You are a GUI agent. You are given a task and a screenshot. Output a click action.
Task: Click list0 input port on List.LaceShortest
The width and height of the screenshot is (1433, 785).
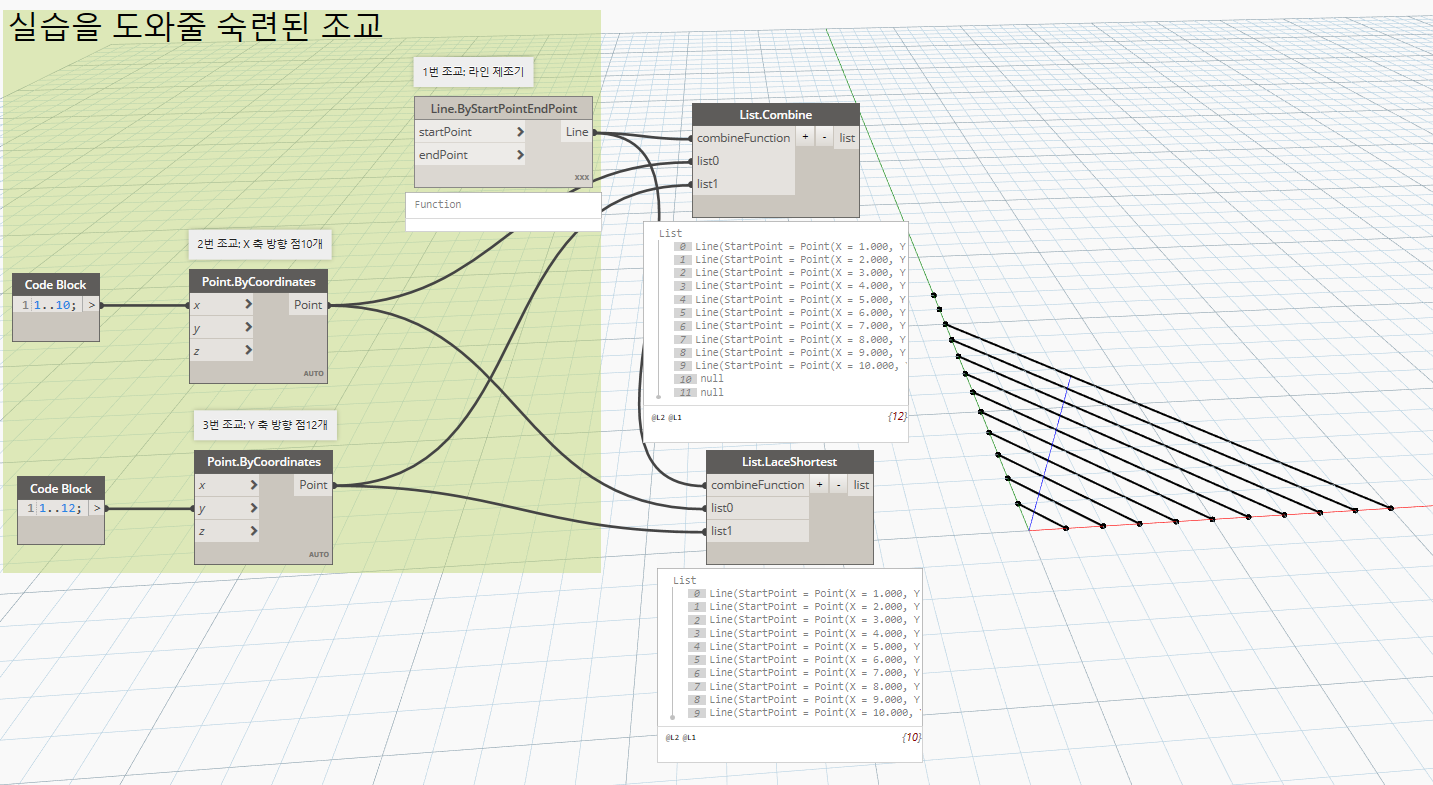[757, 508]
